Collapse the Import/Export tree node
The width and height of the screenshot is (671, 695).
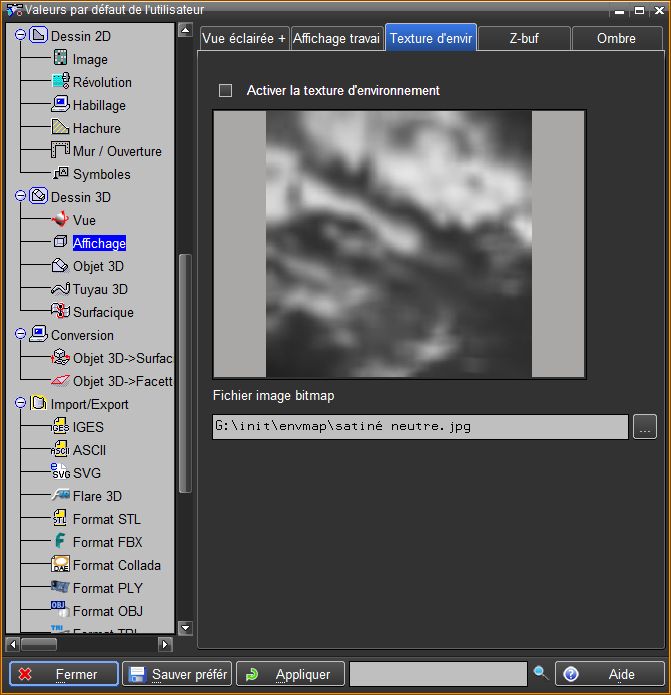coord(20,404)
